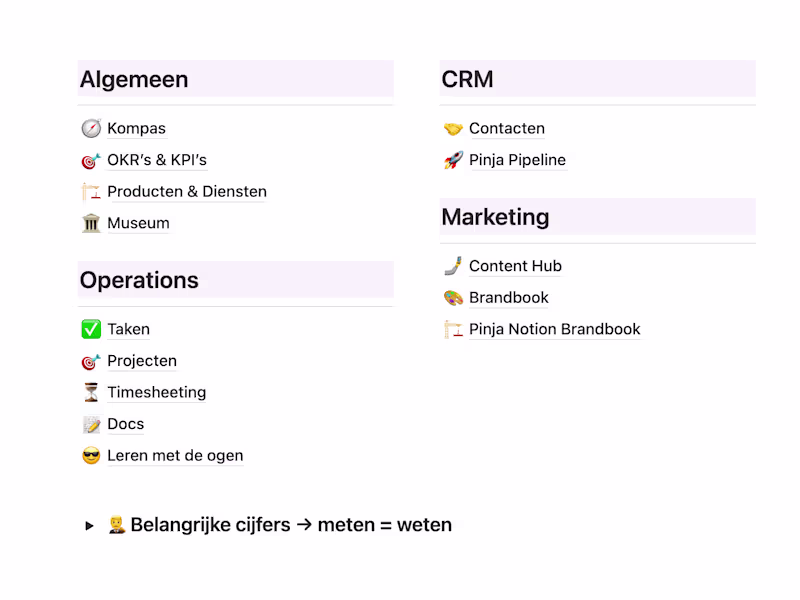Click the green checkmark icon next to Taken
This screenshot has width=800, height=600.
[90, 328]
